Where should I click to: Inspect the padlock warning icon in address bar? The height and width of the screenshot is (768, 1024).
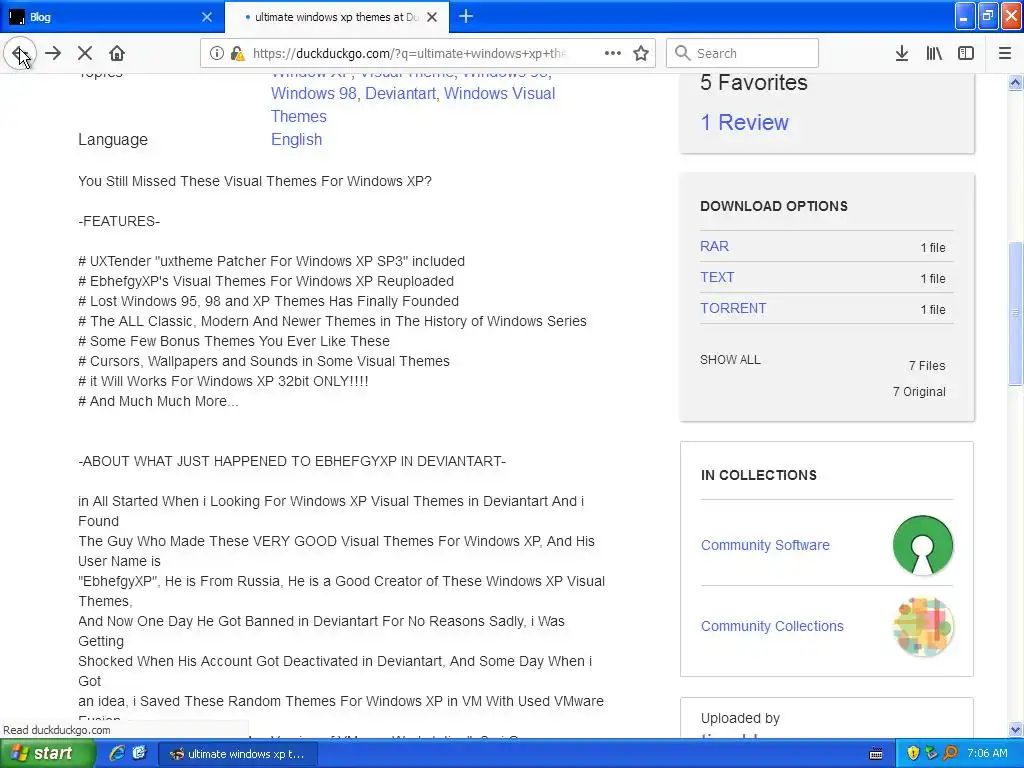pos(237,54)
